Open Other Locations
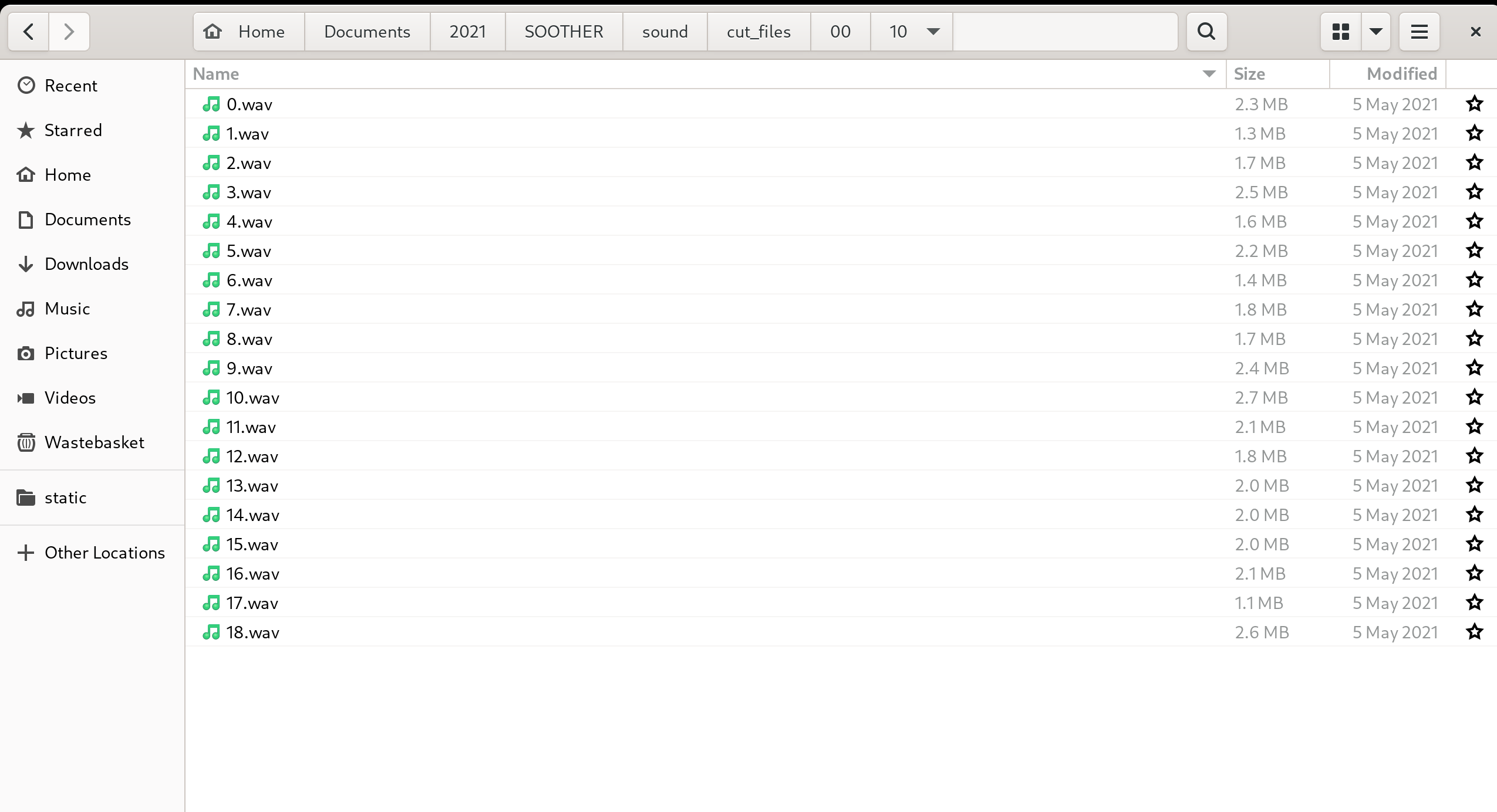 click(x=104, y=552)
